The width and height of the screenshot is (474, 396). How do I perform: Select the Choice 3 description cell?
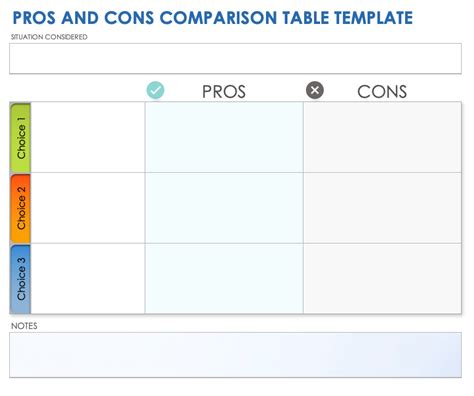[x=88, y=279]
